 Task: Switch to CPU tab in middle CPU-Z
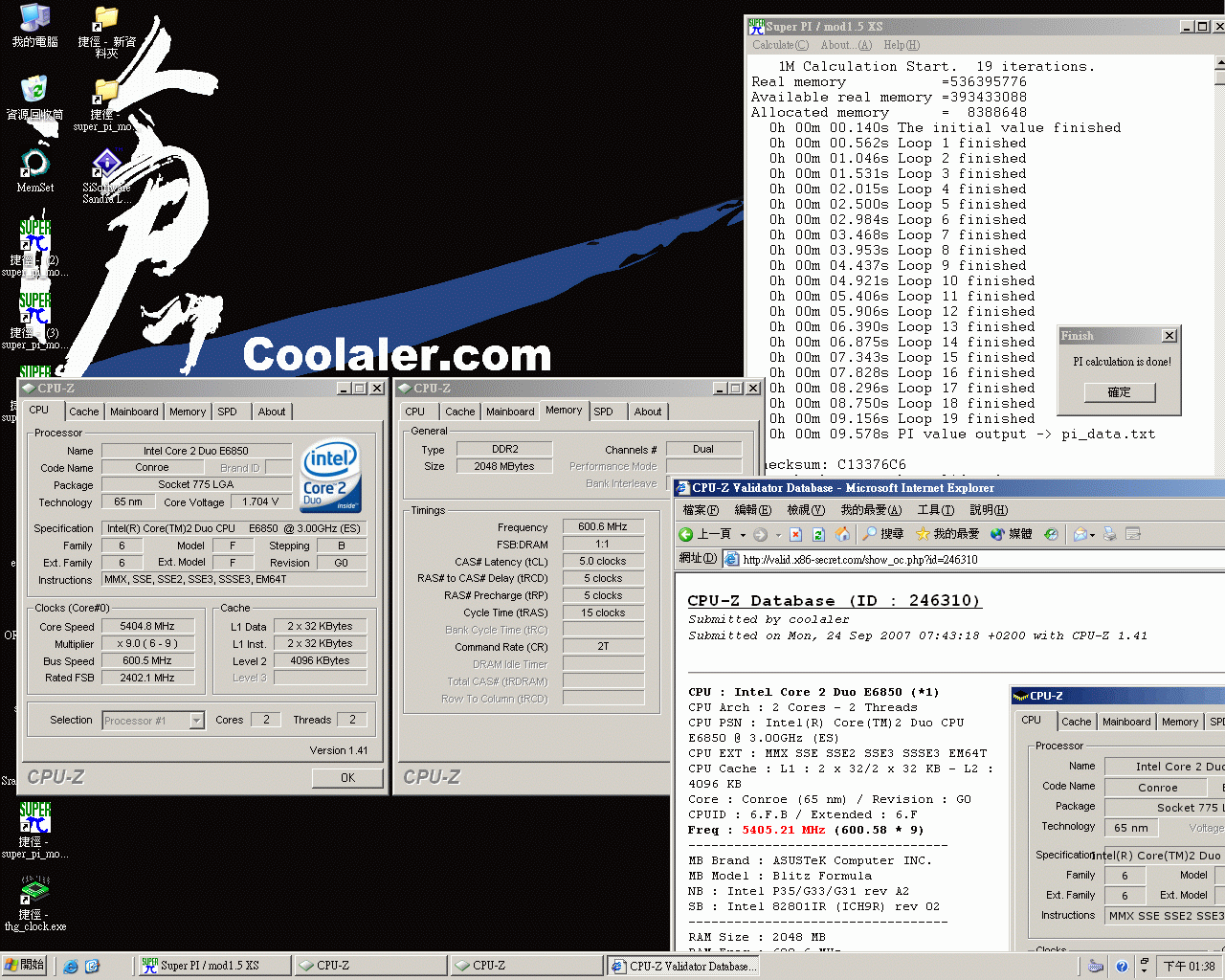[x=414, y=412]
